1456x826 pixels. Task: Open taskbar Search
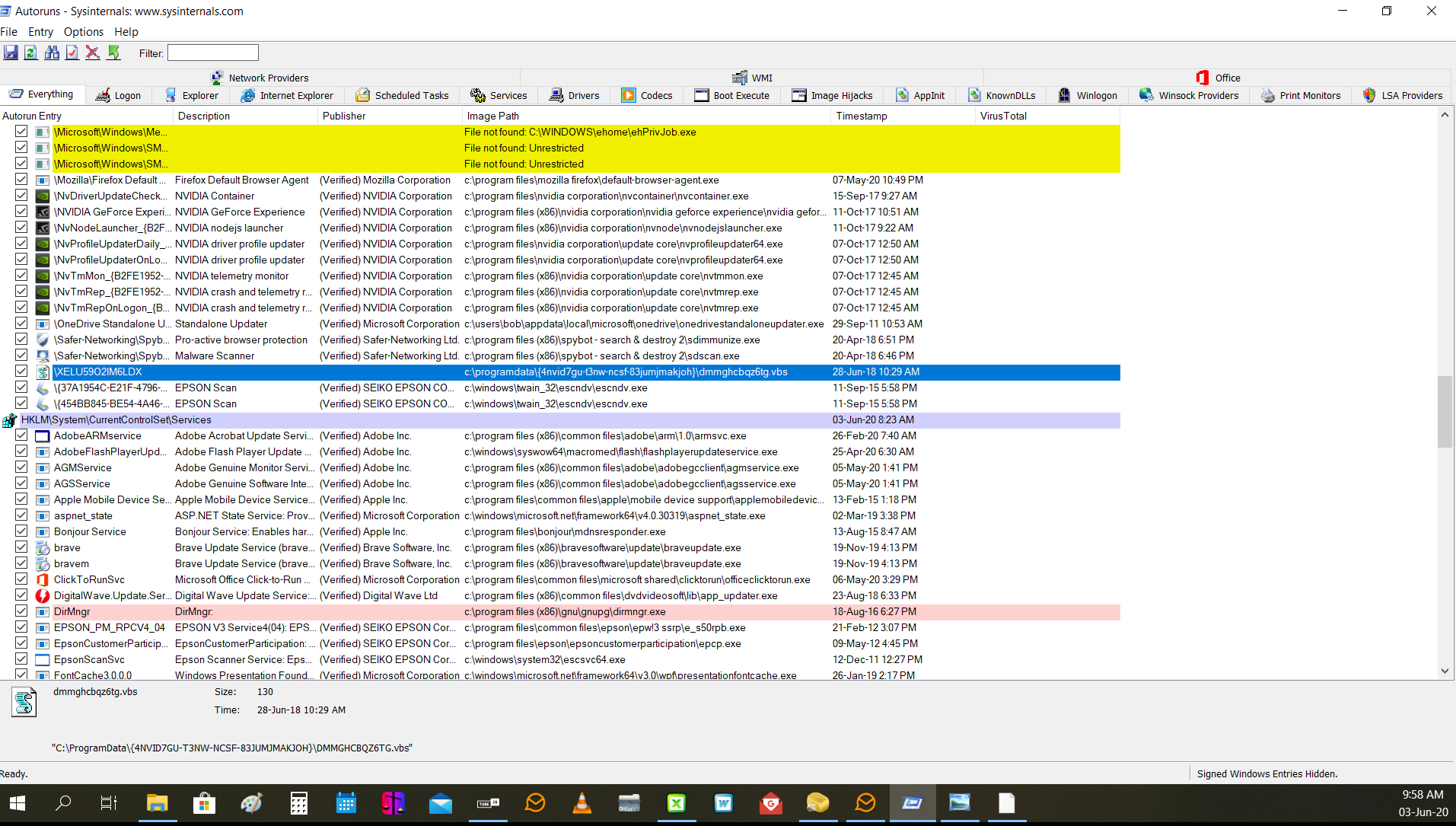pyautogui.click(x=64, y=803)
